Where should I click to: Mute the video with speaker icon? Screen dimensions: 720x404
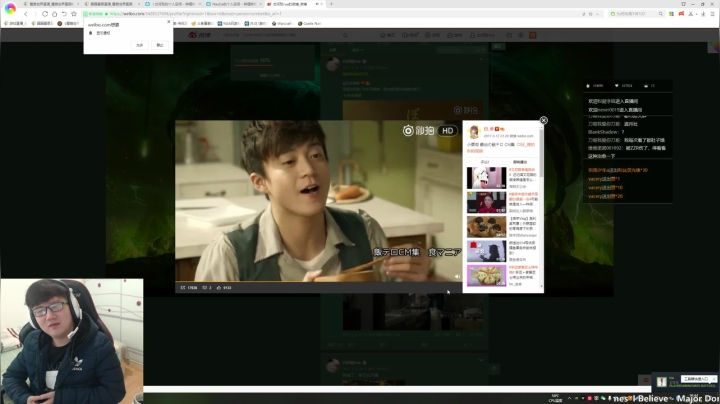point(457,276)
